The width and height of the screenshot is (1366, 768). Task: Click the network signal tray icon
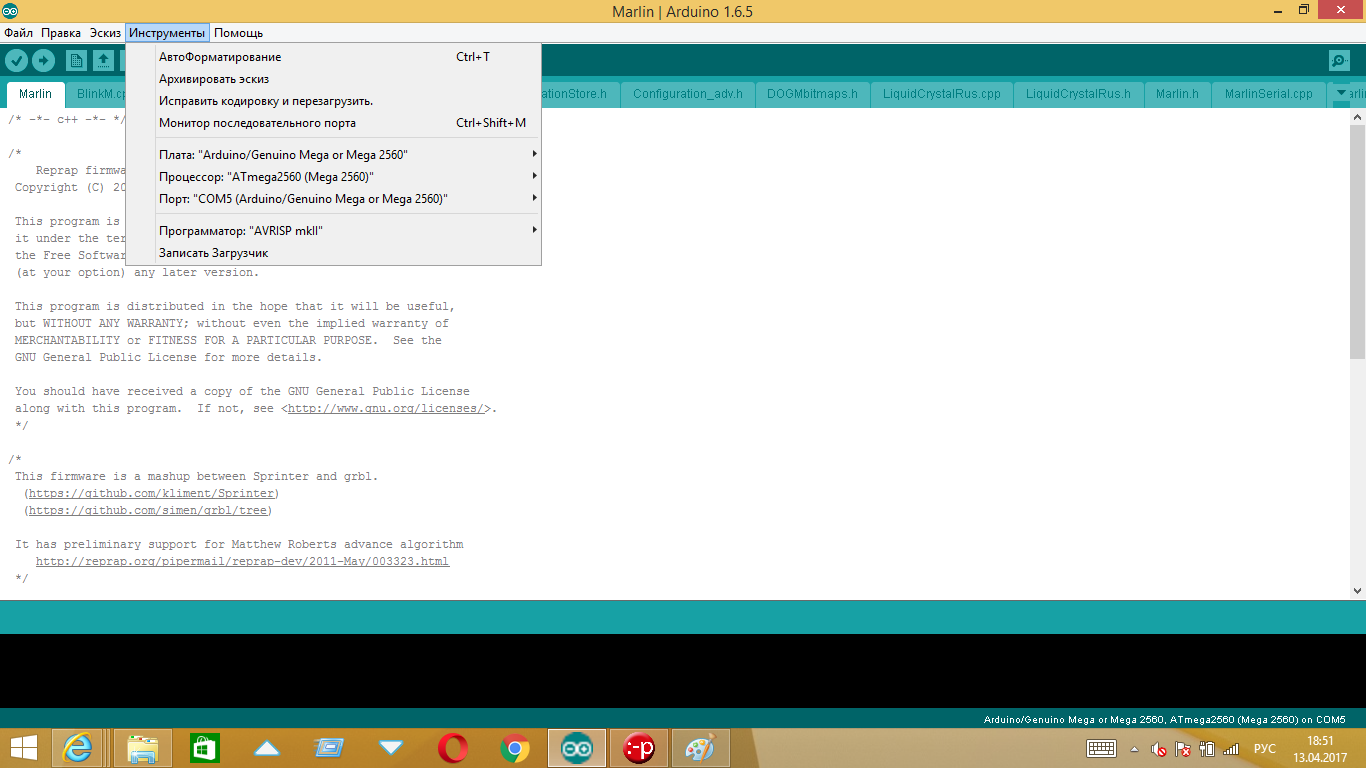pos(1231,748)
